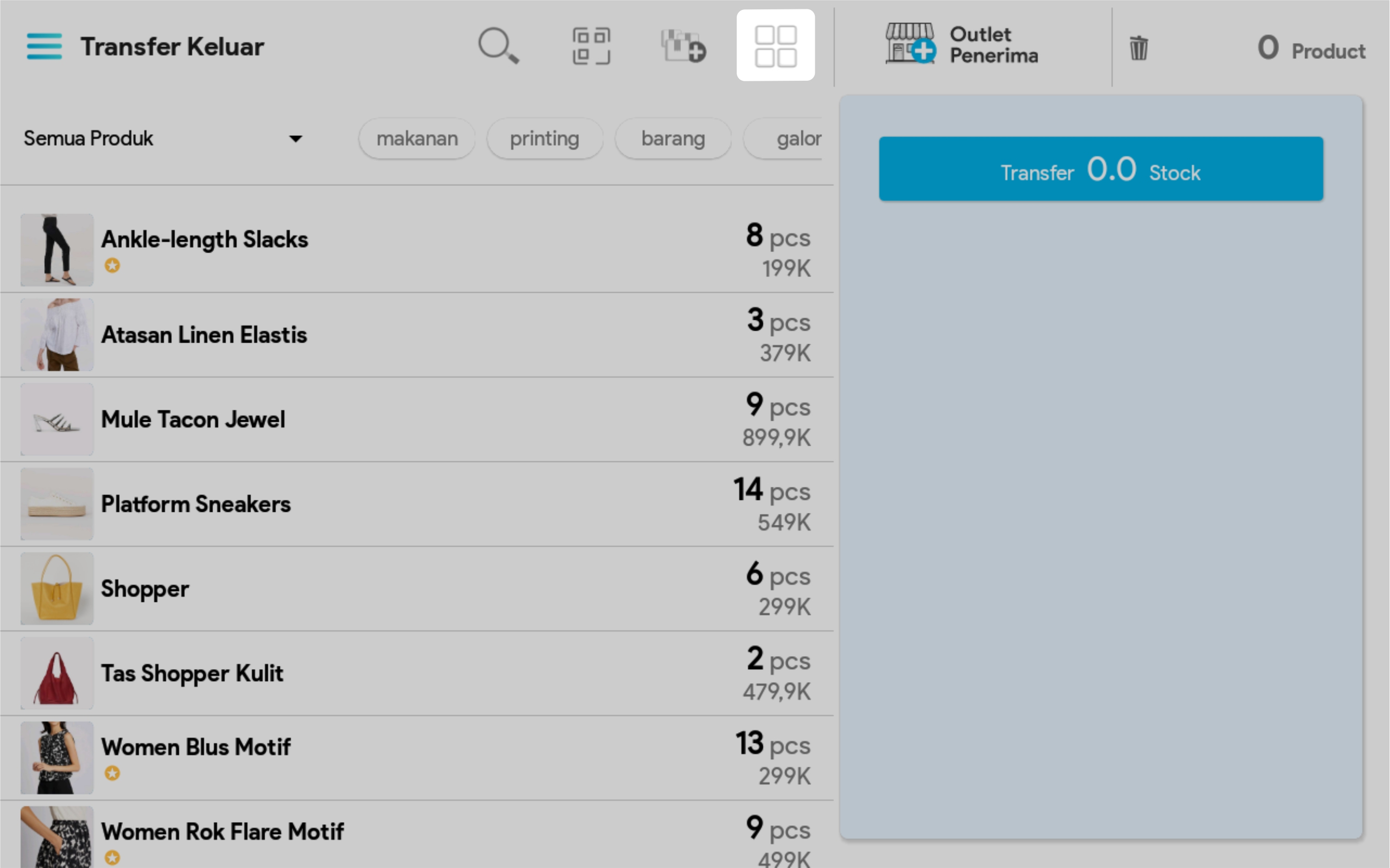Click the star badge under Women Blus Motif
The image size is (1390, 868).
[113, 773]
